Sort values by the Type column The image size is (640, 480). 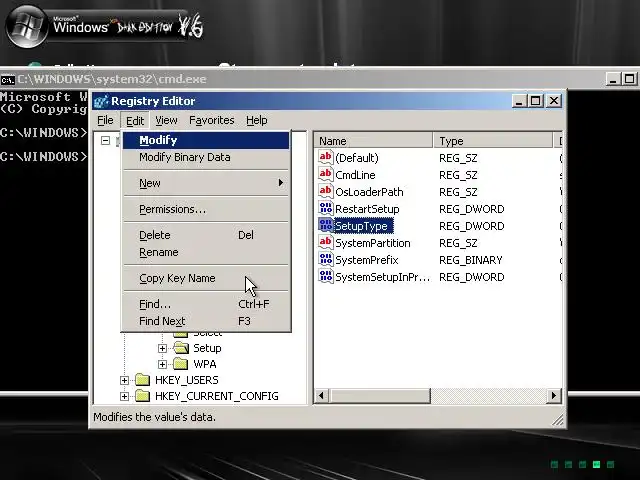click(493, 141)
